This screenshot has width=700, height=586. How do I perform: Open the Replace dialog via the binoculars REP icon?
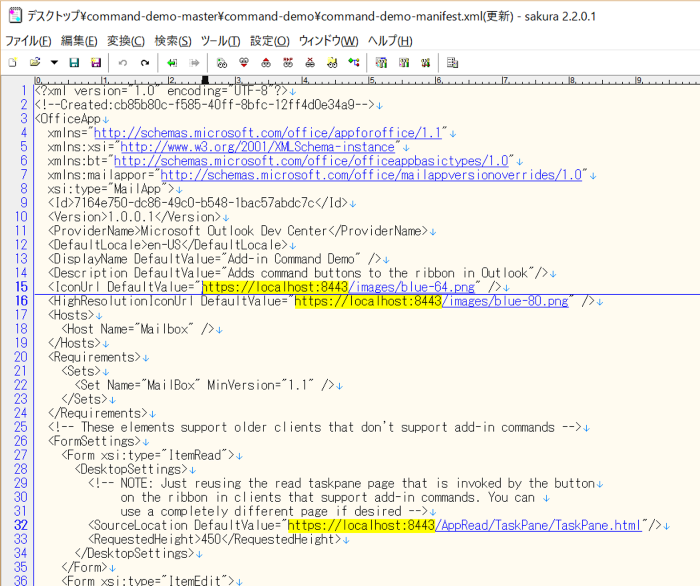pyautogui.click(x=288, y=63)
